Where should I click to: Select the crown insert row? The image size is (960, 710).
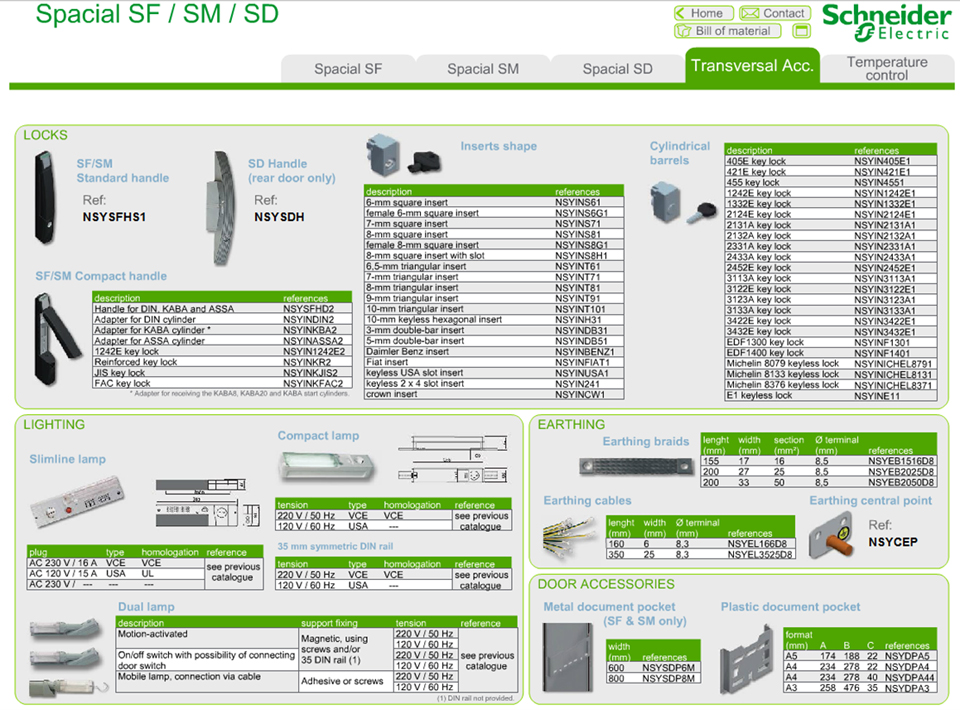coord(494,394)
